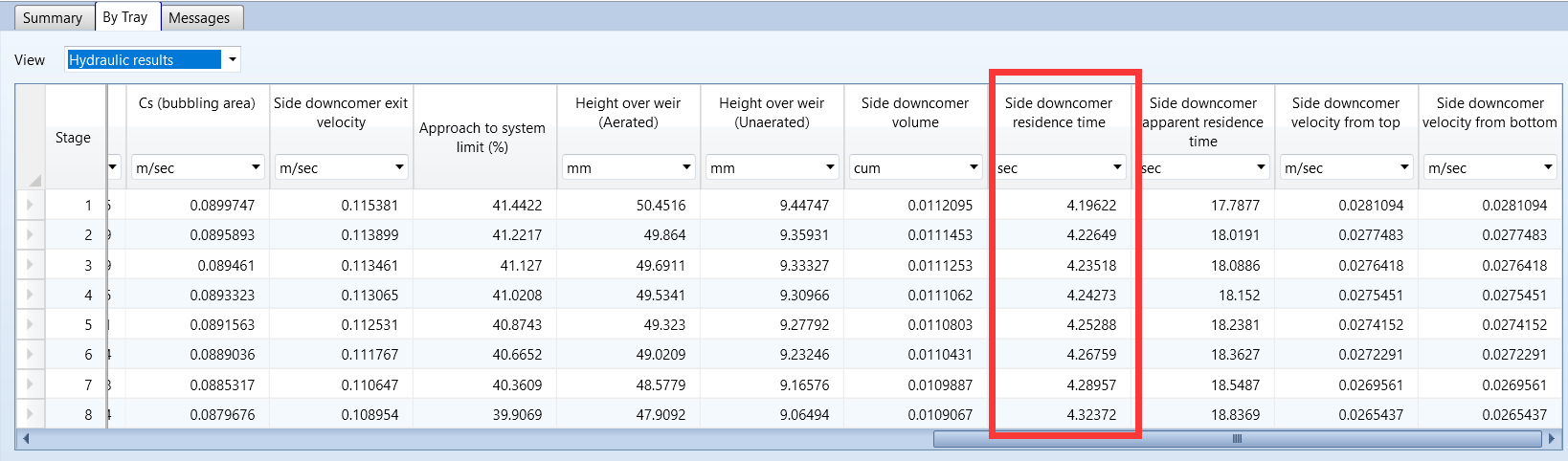Open the View Hydraulic results dropdown

[232, 60]
